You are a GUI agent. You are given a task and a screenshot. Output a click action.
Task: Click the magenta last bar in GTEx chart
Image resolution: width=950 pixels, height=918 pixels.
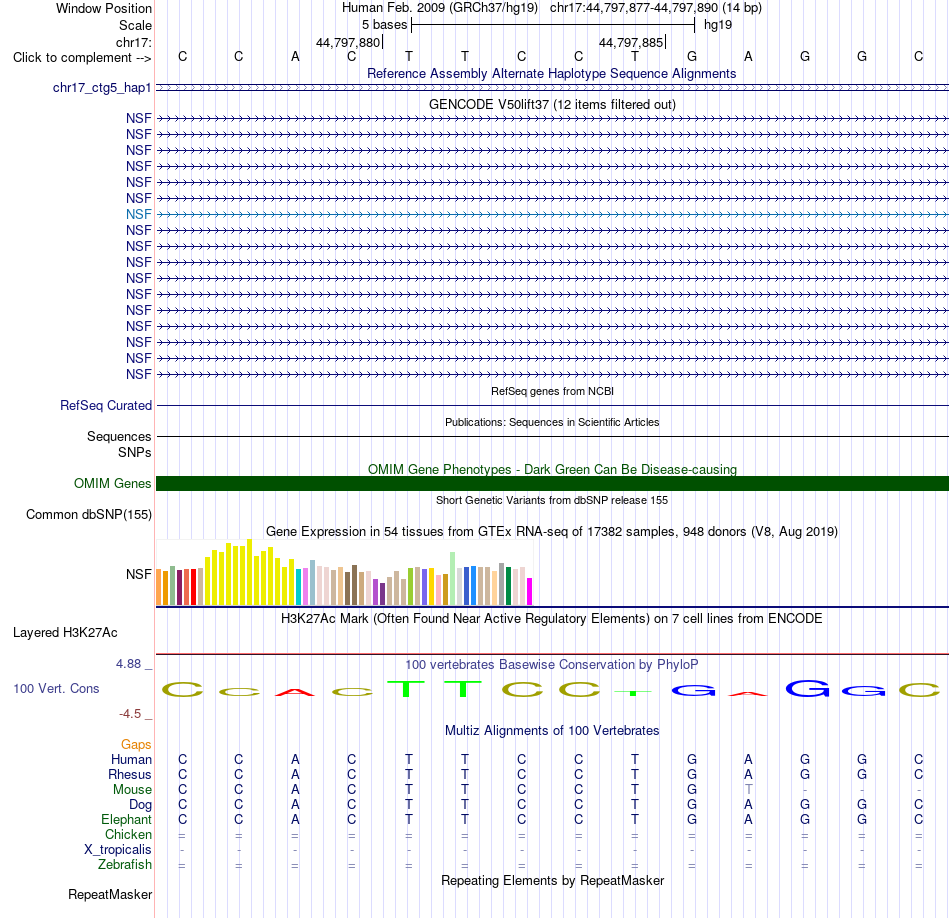point(530,591)
